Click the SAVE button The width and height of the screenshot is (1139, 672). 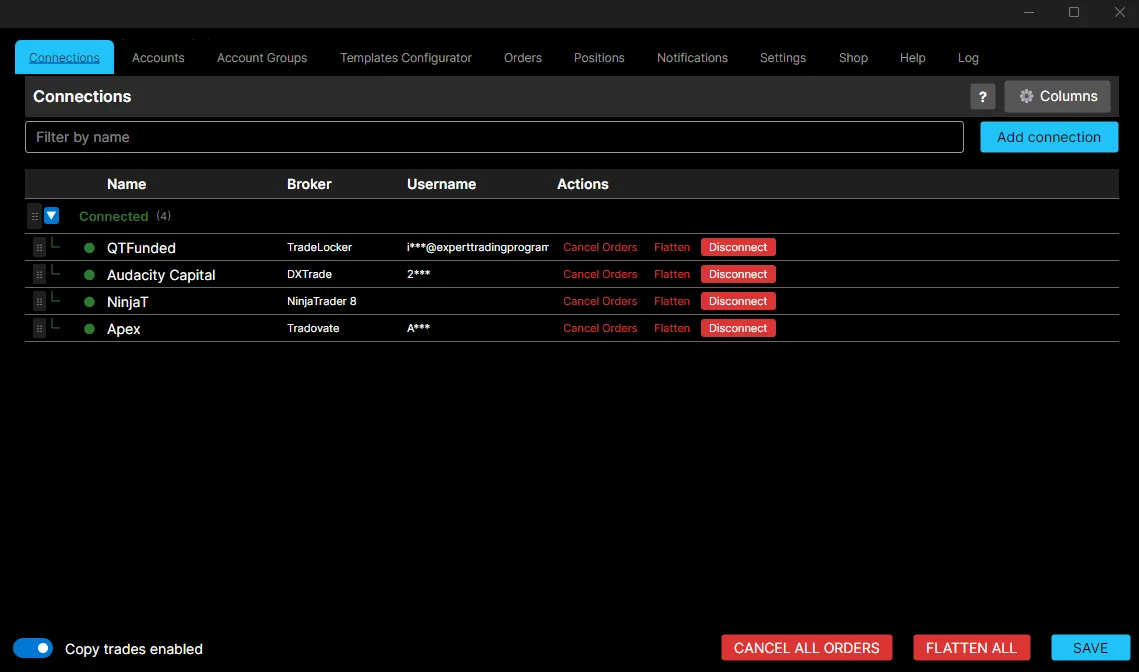click(1090, 647)
